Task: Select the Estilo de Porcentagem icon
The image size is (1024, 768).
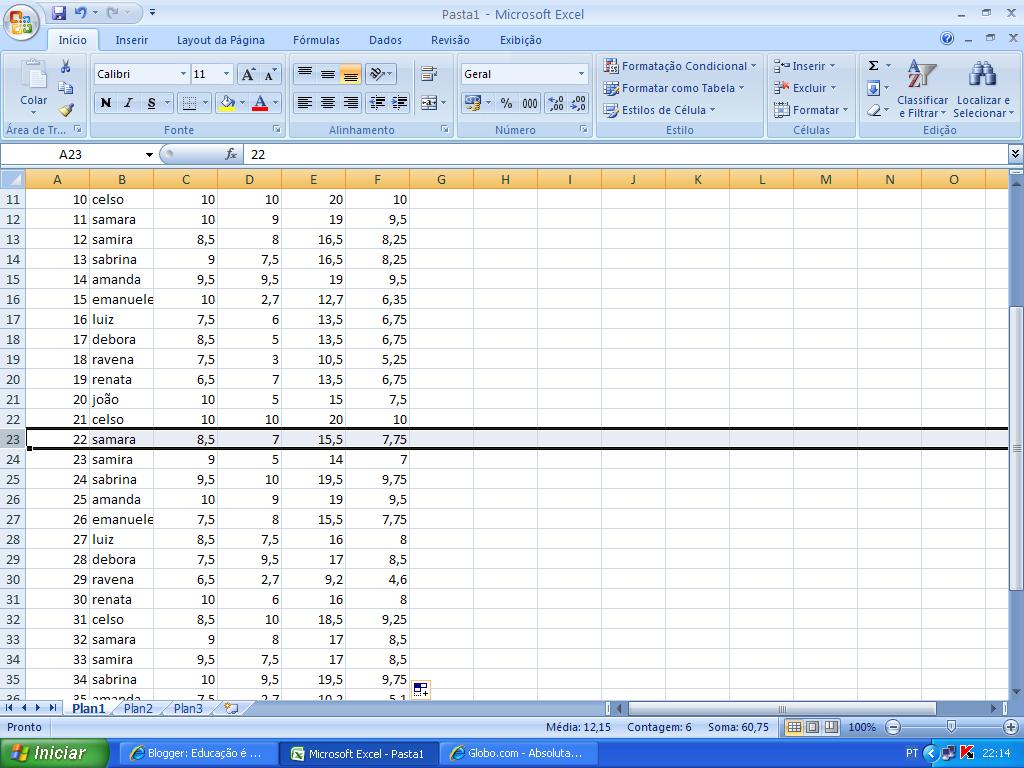Action: point(506,103)
